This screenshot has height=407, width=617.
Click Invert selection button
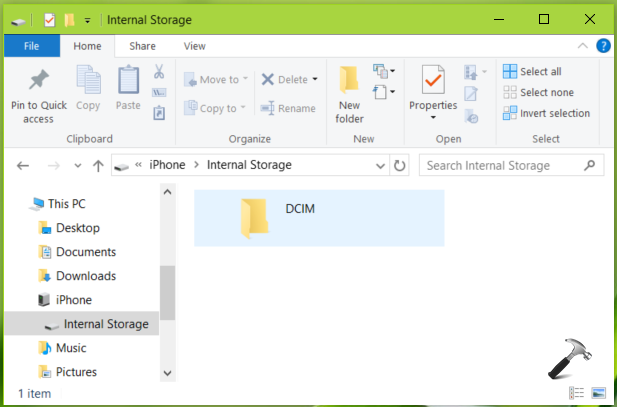[547, 113]
